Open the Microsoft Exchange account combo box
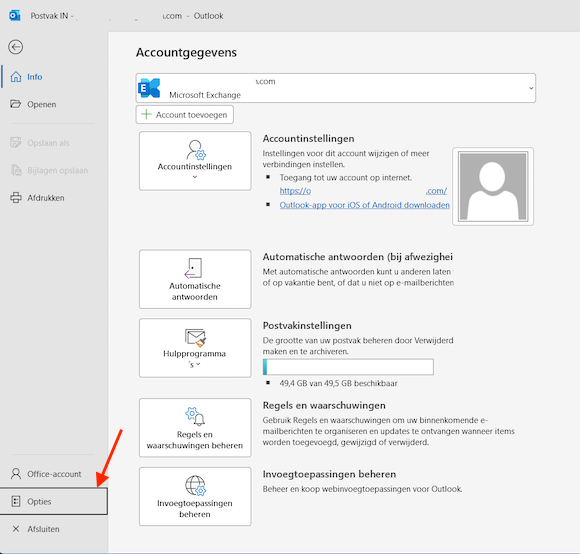The height and width of the screenshot is (554, 580). click(x=335, y=88)
